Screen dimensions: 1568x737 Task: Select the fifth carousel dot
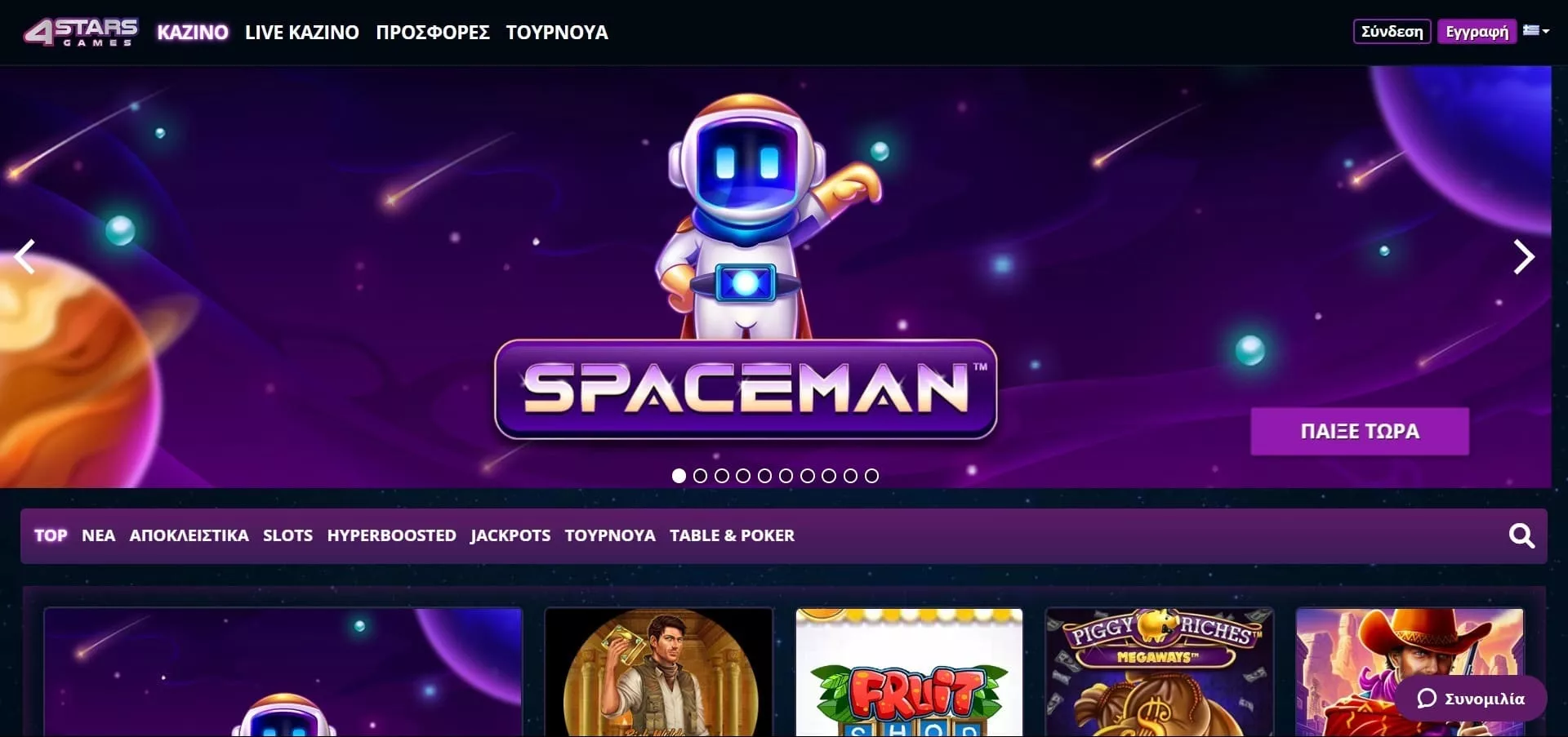tap(764, 476)
